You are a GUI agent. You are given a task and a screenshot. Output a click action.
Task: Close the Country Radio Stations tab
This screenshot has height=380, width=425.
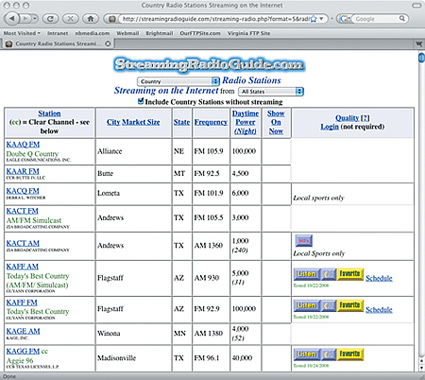point(108,44)
